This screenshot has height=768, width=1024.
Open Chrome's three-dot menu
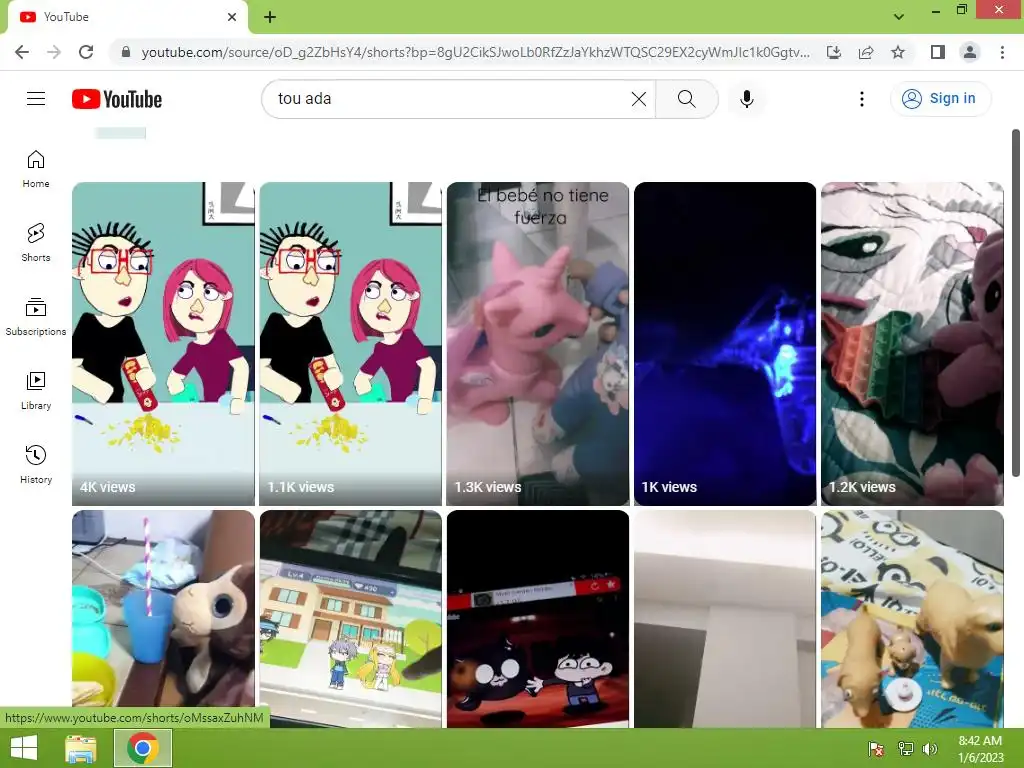[1002, 52]
